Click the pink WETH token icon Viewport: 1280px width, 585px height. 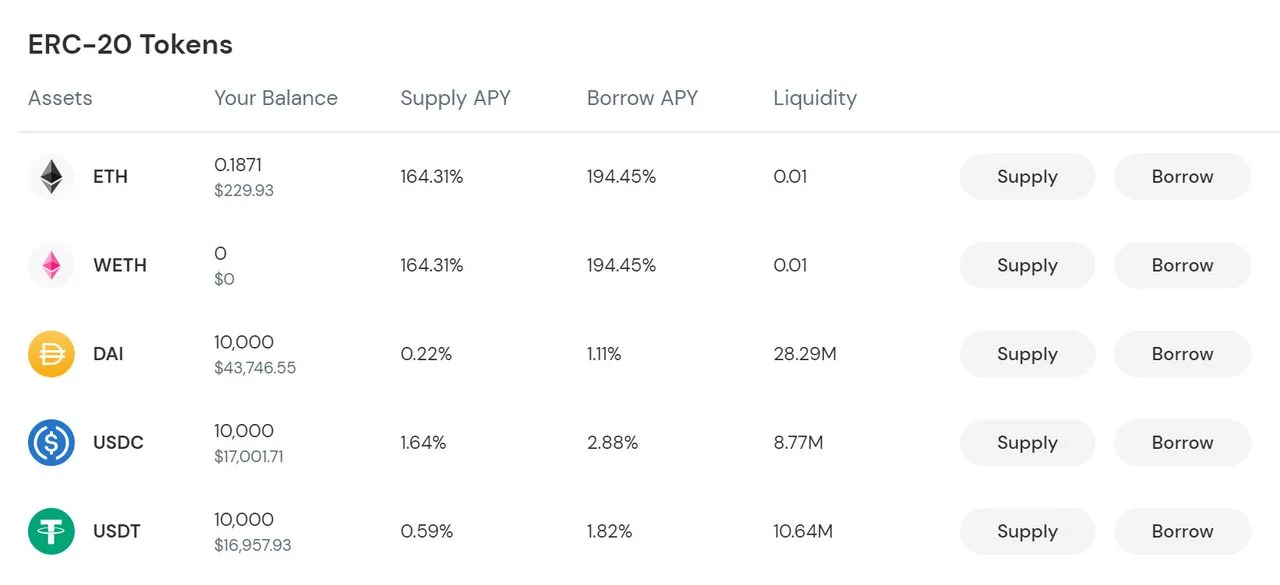click(51, 265)
